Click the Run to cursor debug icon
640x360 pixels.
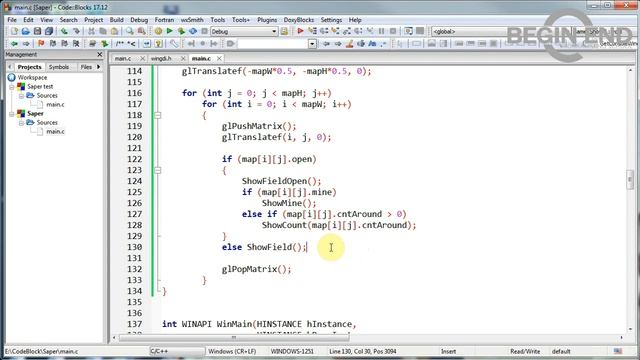[312, 31]
